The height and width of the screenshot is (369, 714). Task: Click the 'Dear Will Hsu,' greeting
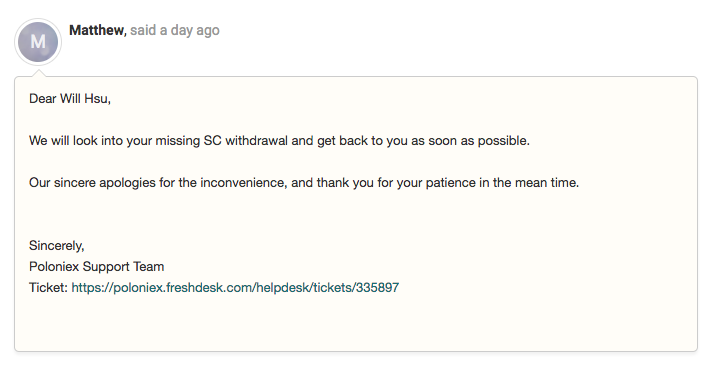click(70, 98)
